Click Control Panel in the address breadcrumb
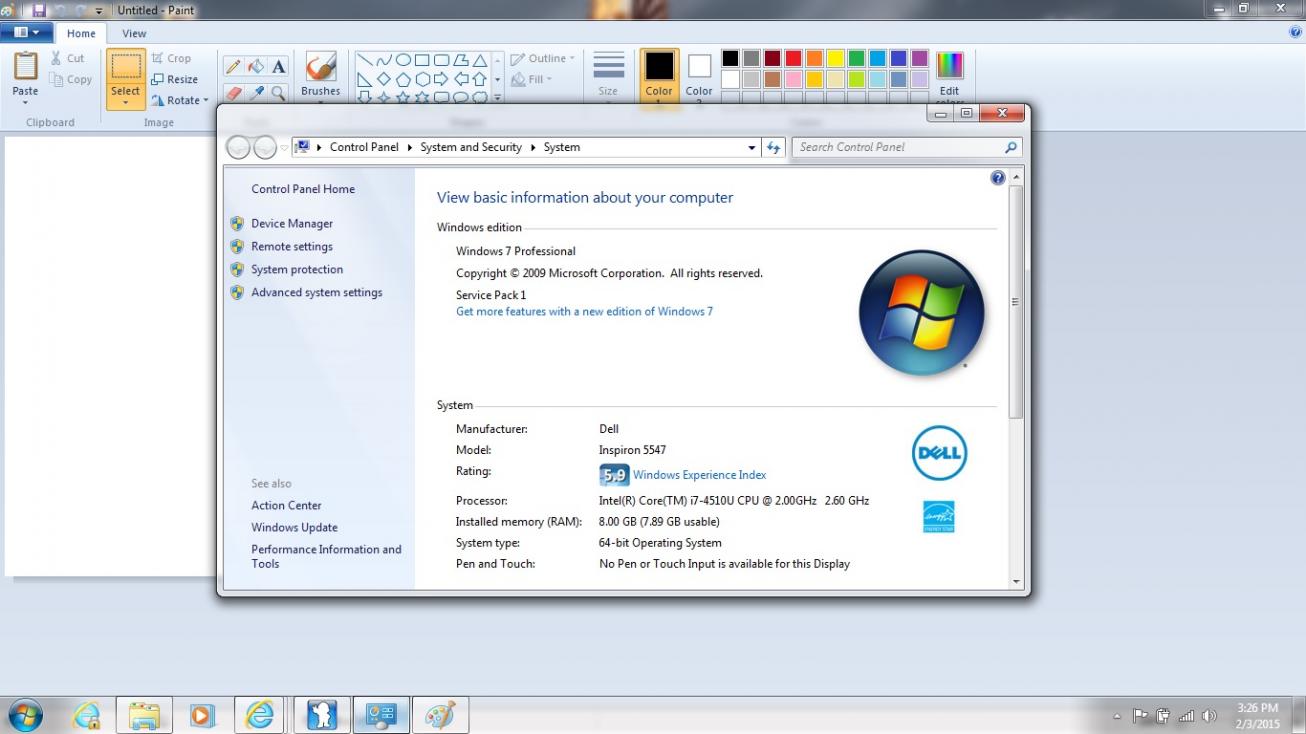Viewport: 1306px width, 734px height. pyautogui.click(x=364, y=147)
